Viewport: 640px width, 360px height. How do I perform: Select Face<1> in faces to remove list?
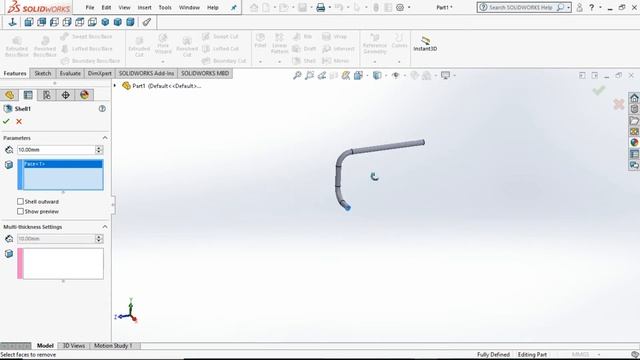tap(63, 164)
